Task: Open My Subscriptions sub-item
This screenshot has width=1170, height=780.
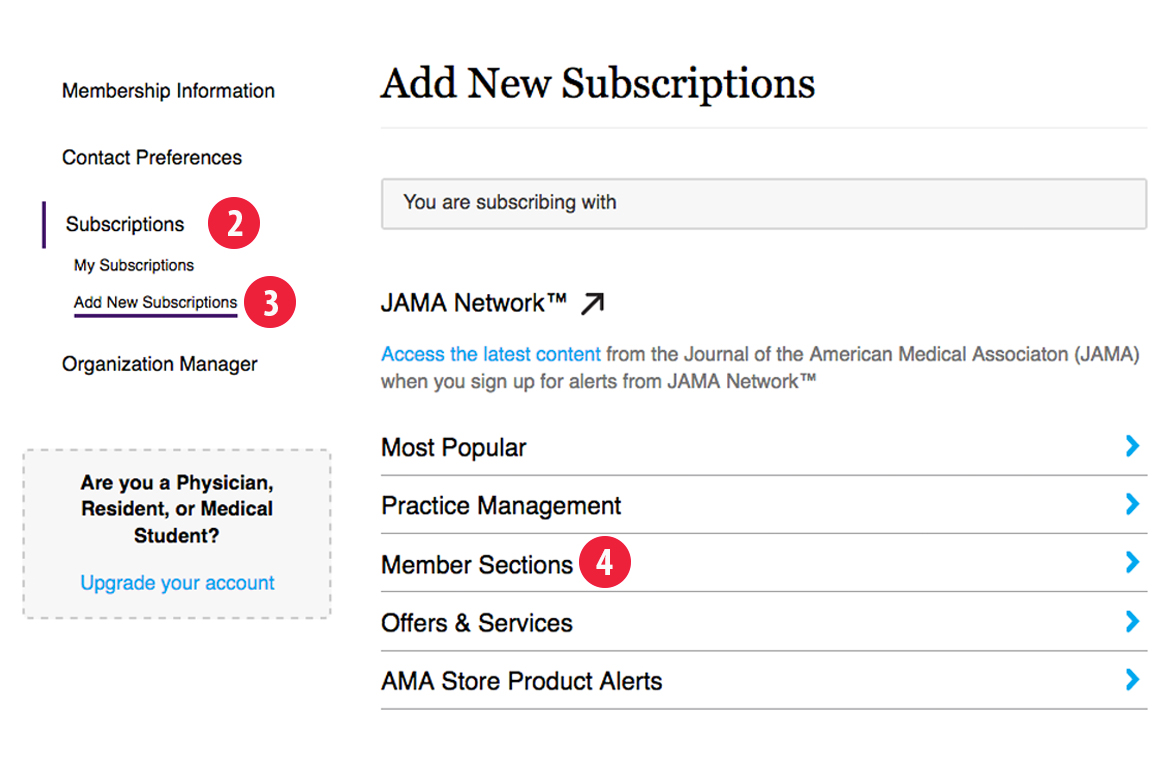Action: tap(134, 266)
